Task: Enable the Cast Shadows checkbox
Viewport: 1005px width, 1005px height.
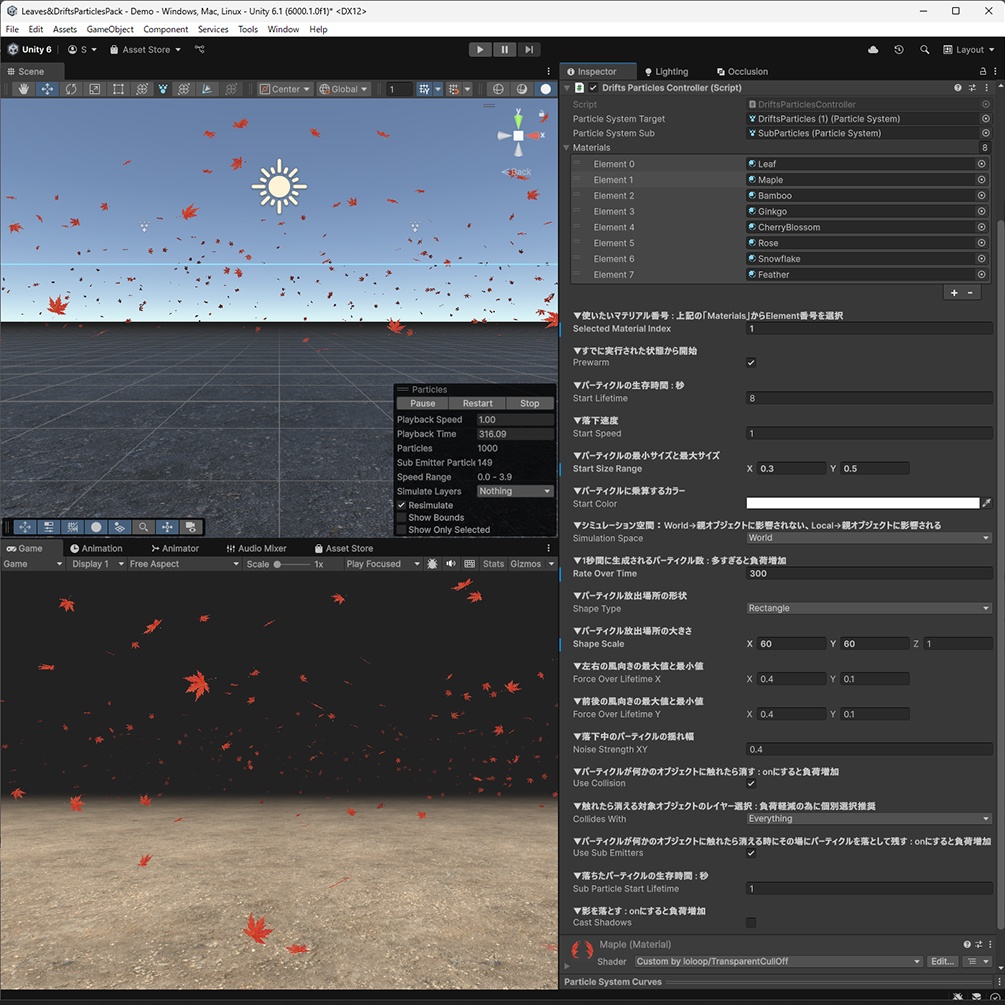Action: point(751,923)
